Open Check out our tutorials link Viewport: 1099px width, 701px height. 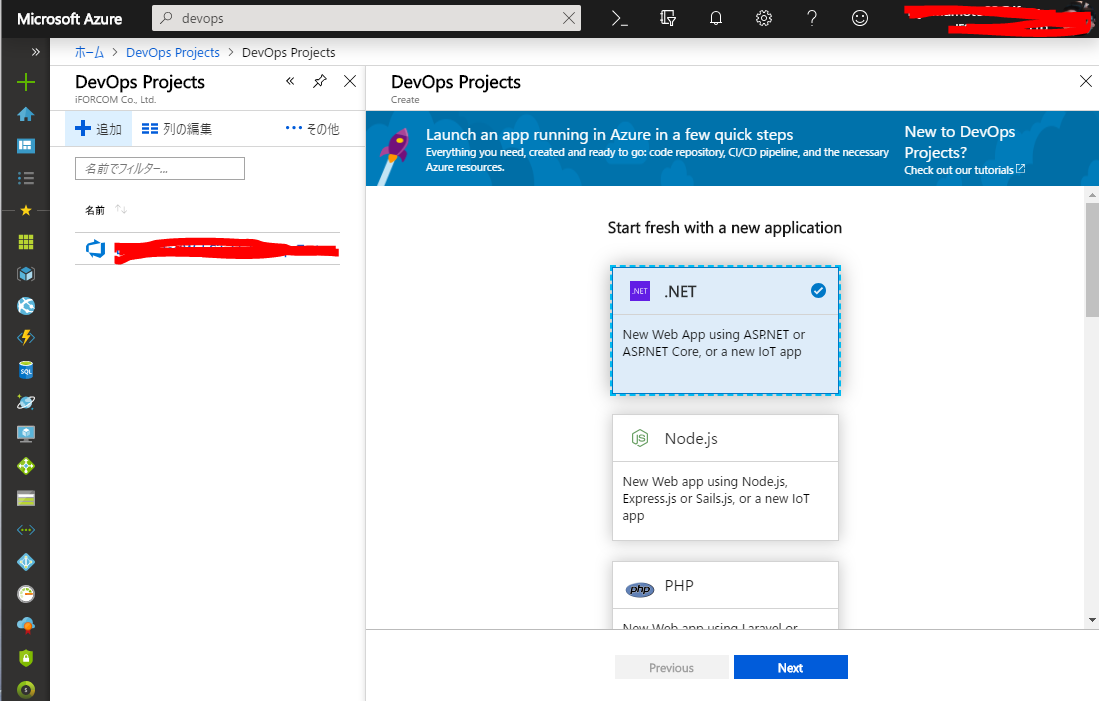[964, 170]
